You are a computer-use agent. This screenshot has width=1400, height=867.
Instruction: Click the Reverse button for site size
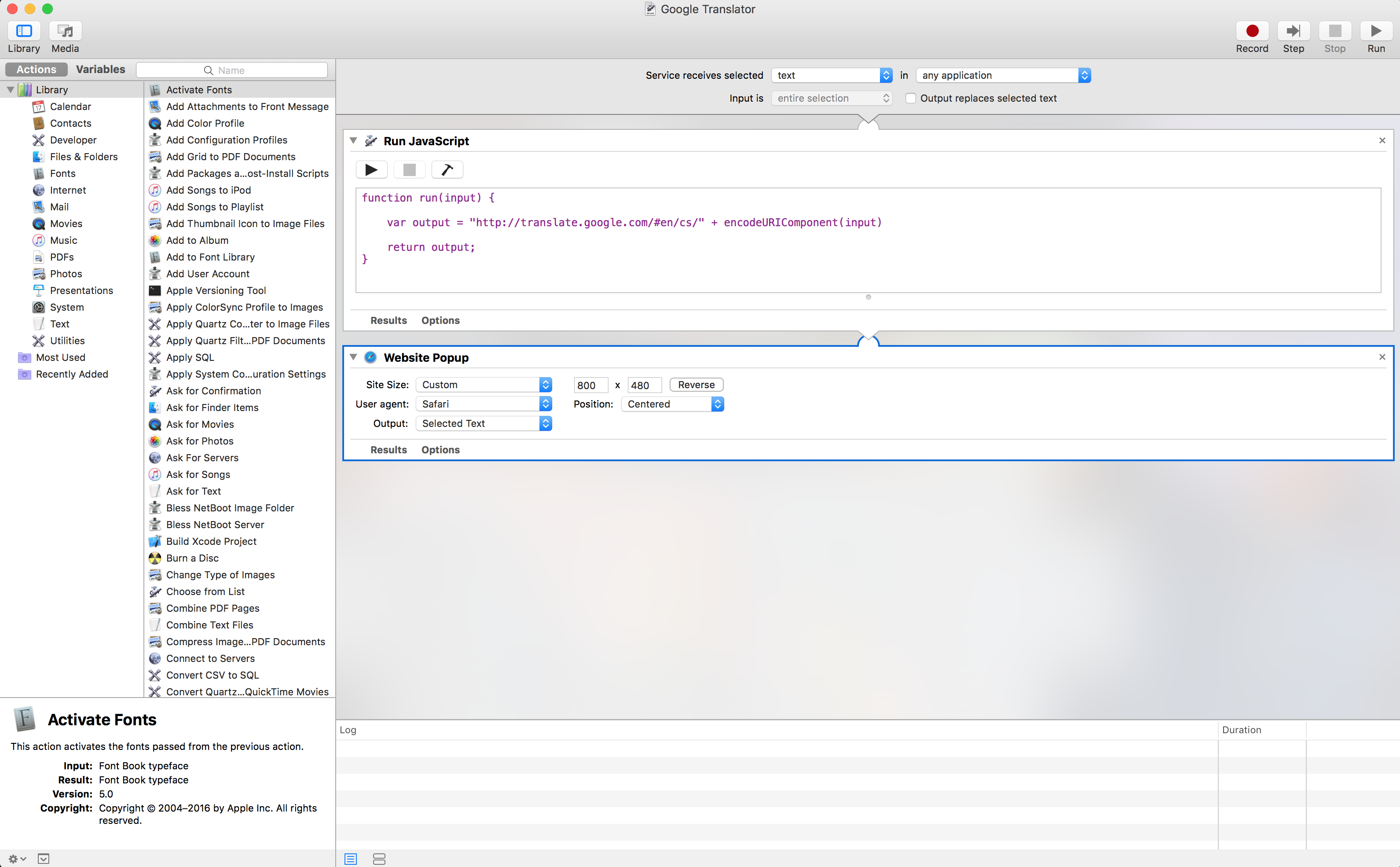click(696, 384)
